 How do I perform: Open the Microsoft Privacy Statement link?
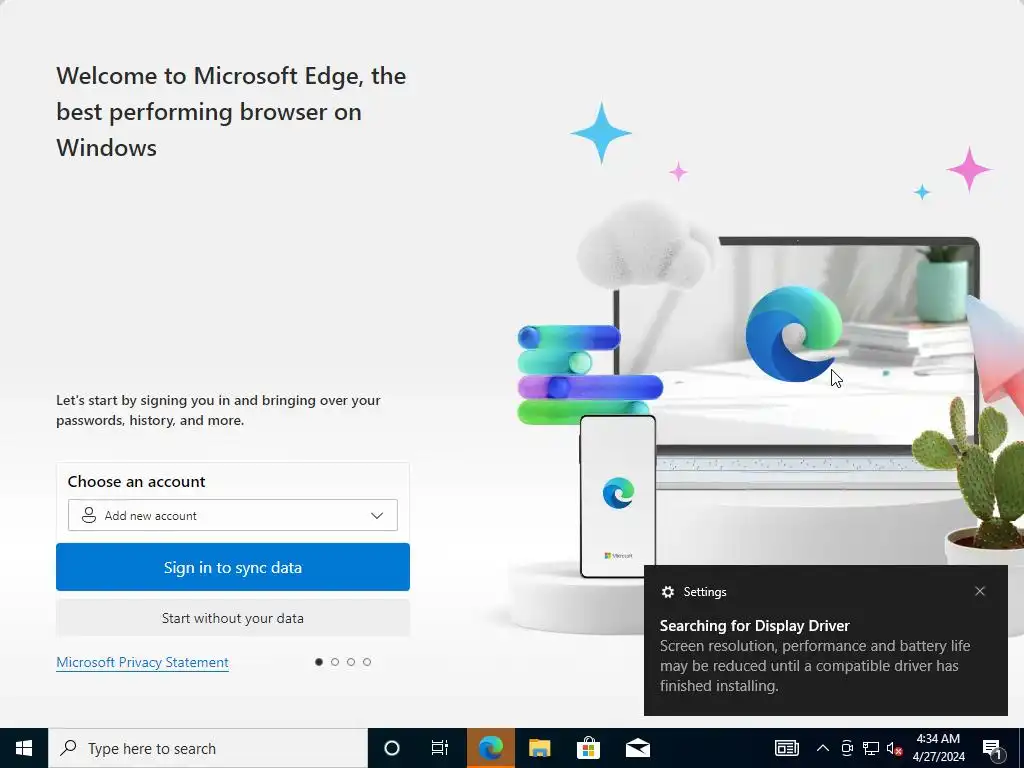[x=142, y=662]
